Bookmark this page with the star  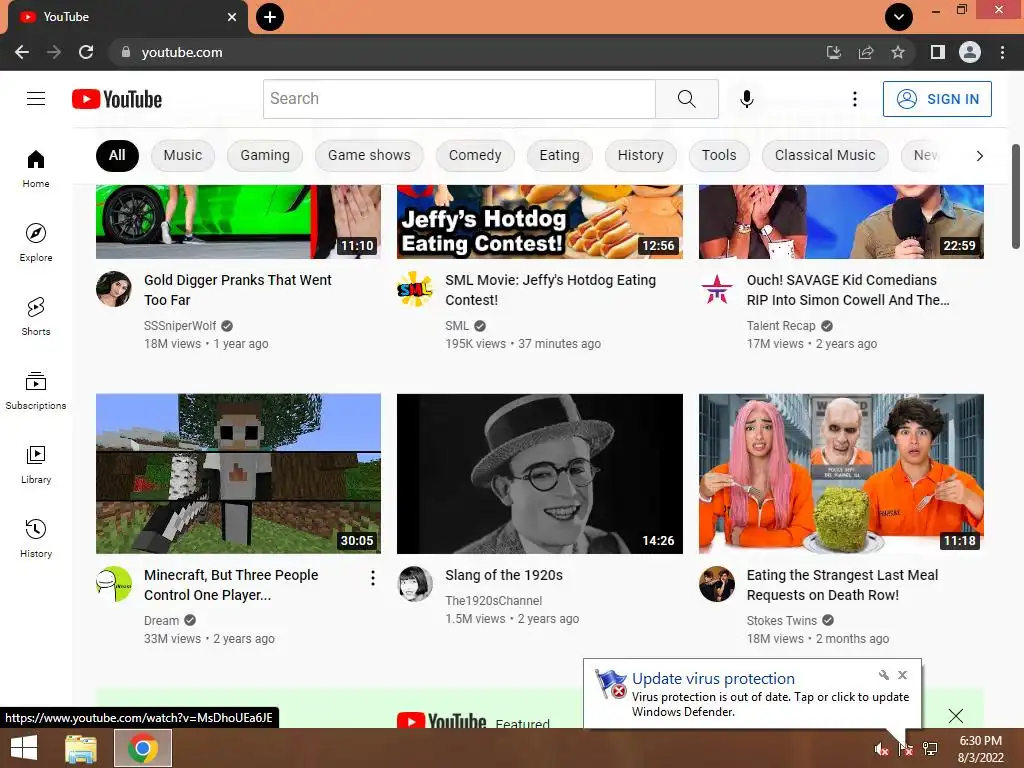[x=898, y=52]
